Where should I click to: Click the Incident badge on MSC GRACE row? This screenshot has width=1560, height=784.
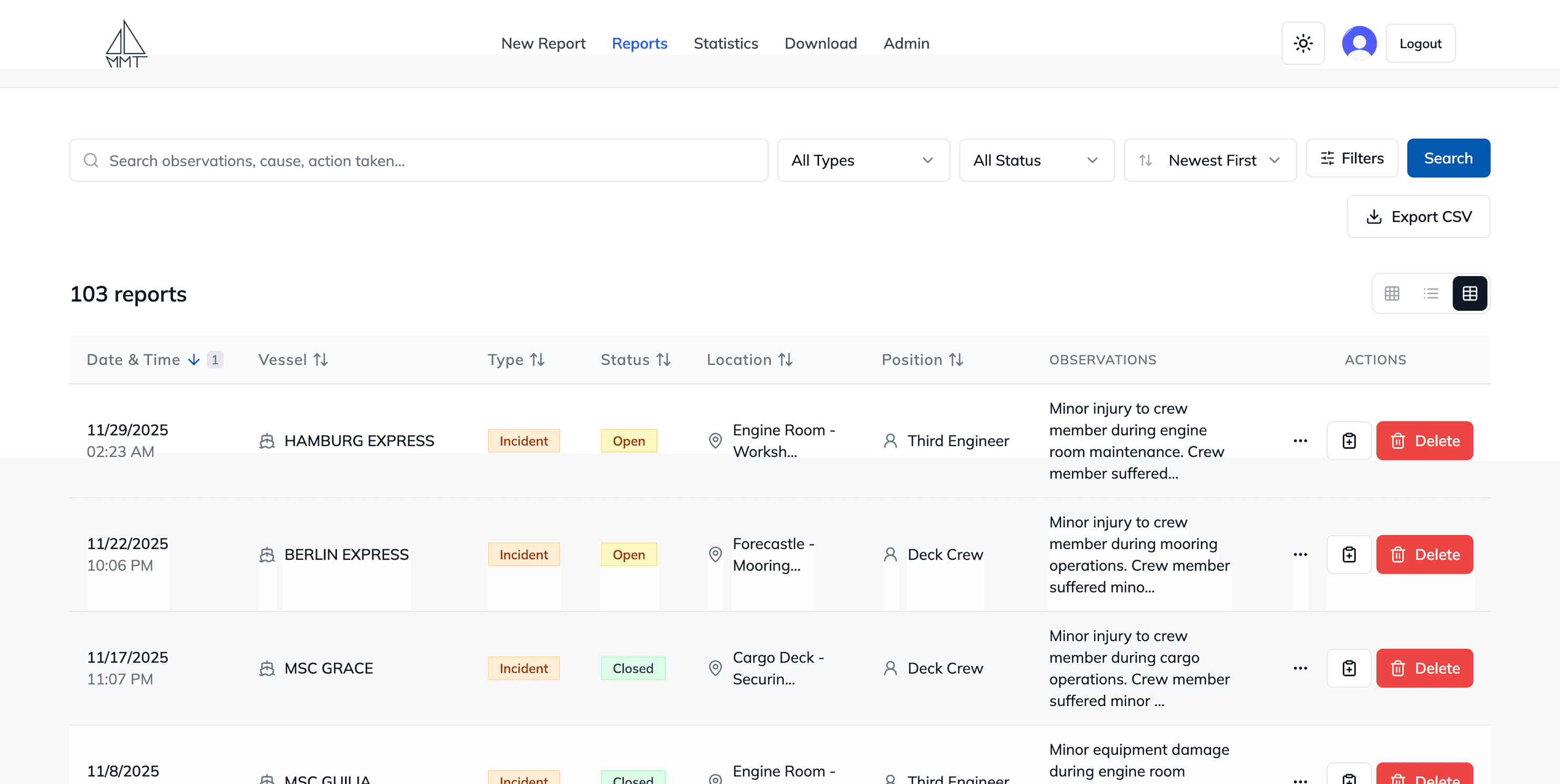523,668
